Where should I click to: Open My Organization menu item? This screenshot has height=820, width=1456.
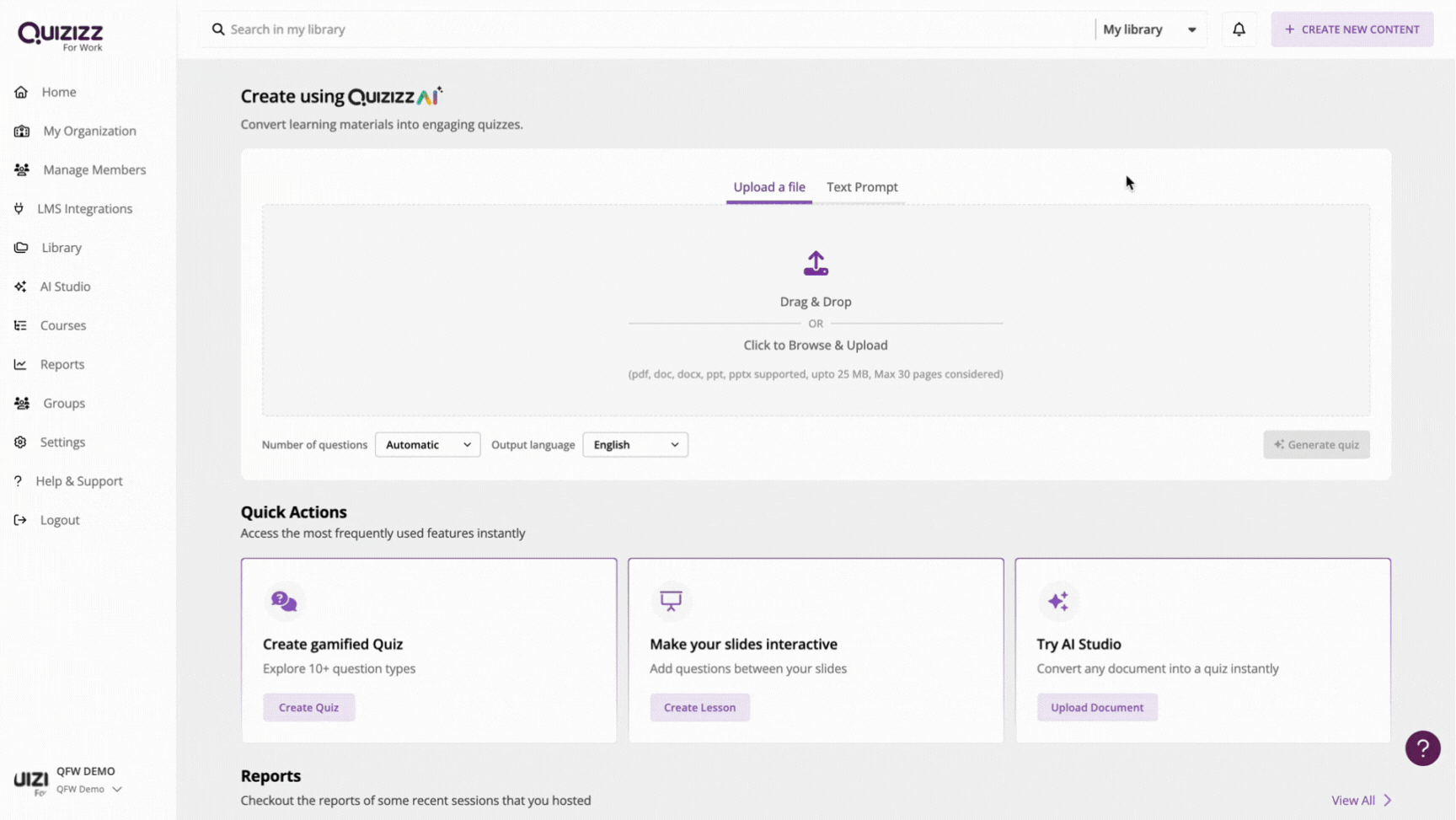[88, 131]
